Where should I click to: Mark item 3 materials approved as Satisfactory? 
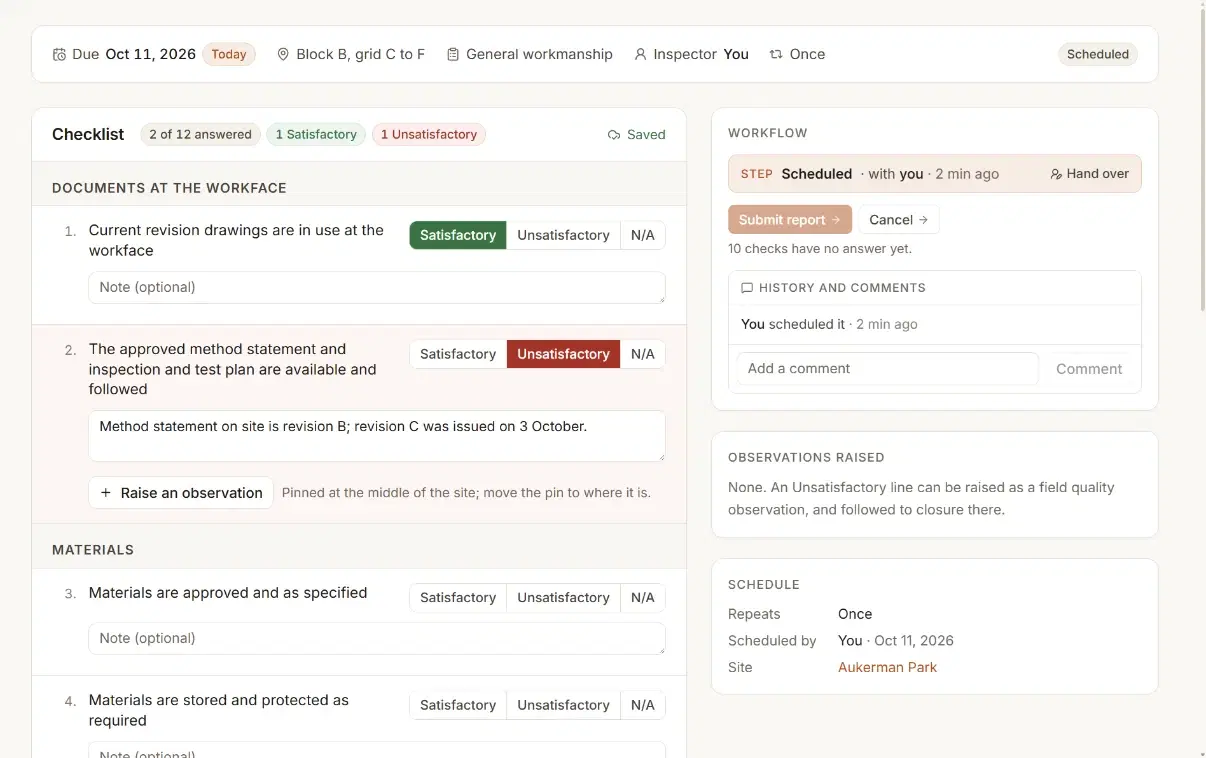(458, 597)
